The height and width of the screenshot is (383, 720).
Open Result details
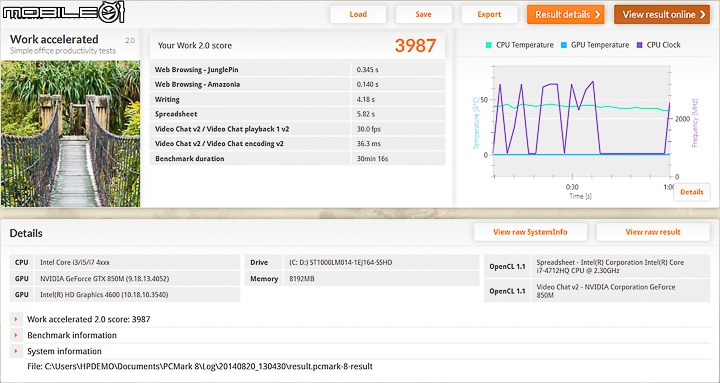(565, 14)
